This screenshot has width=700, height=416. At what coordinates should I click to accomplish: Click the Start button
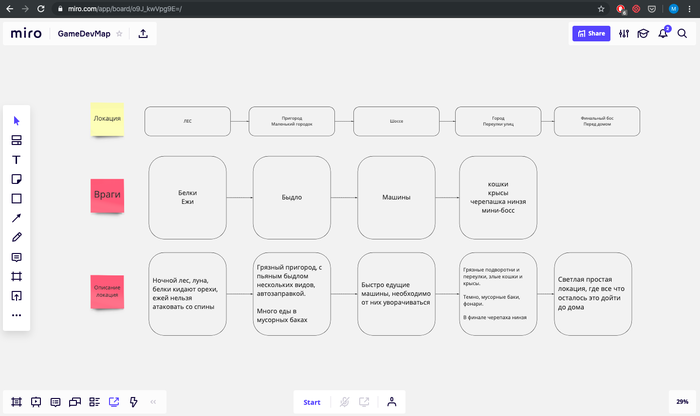click(312, 402)
